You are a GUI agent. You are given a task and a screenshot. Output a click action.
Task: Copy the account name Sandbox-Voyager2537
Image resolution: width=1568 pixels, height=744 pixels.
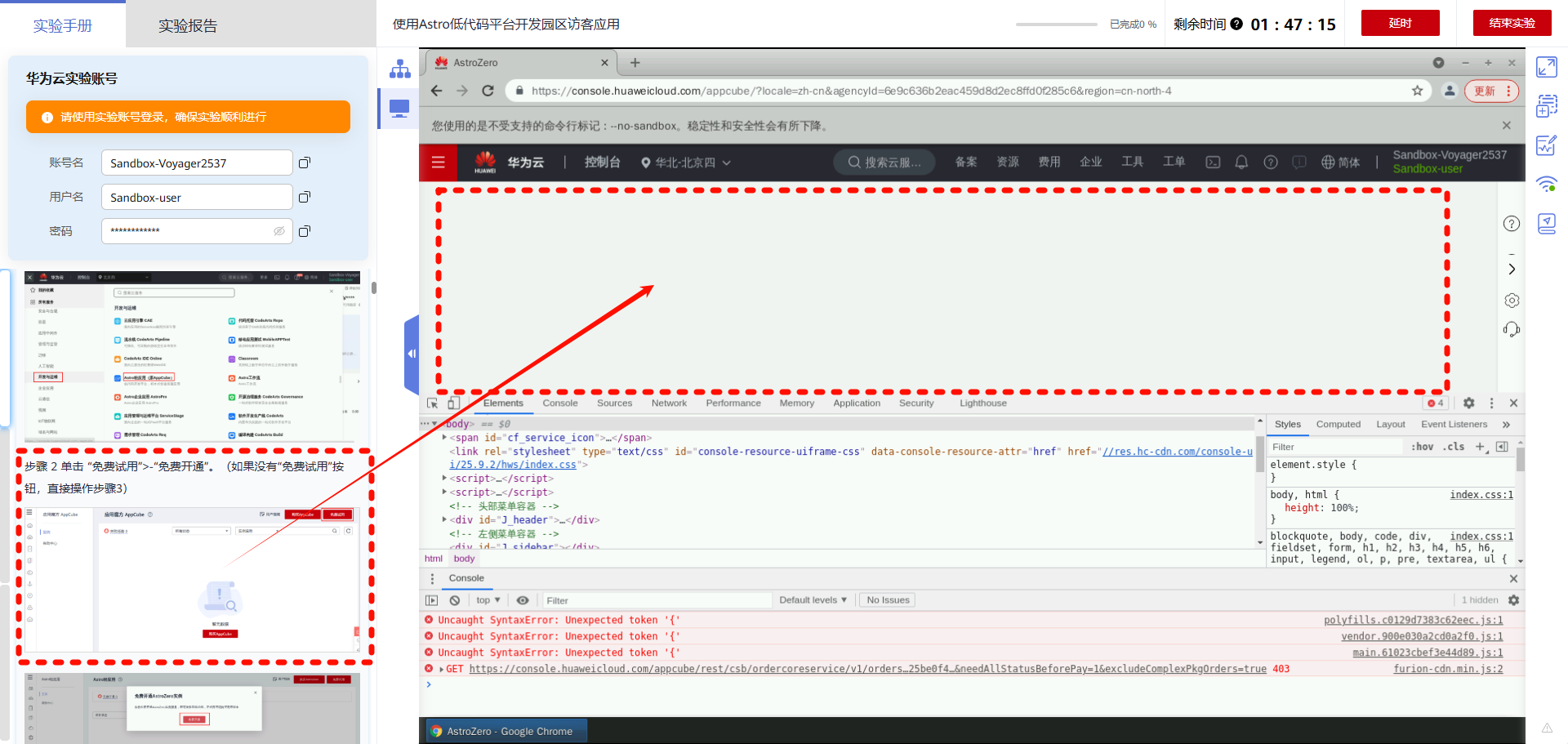click(x=305, y=163)
